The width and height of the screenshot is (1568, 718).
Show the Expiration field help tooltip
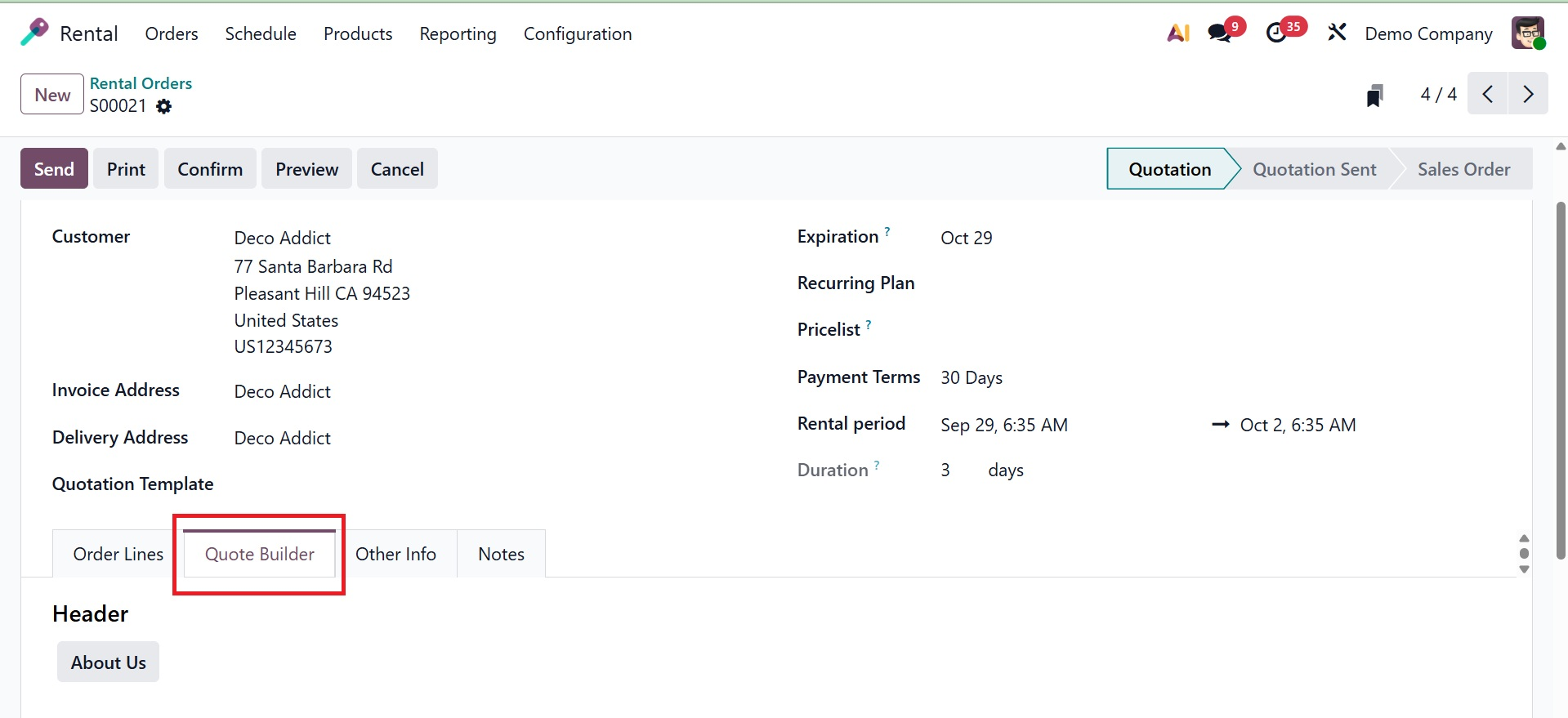click(887, 232)
